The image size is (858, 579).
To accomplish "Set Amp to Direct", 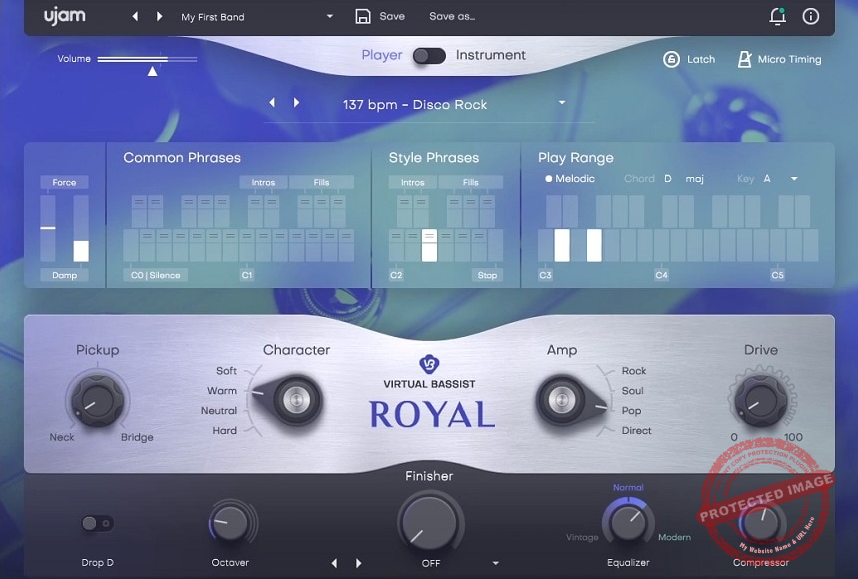I will (x=636, y=431).
